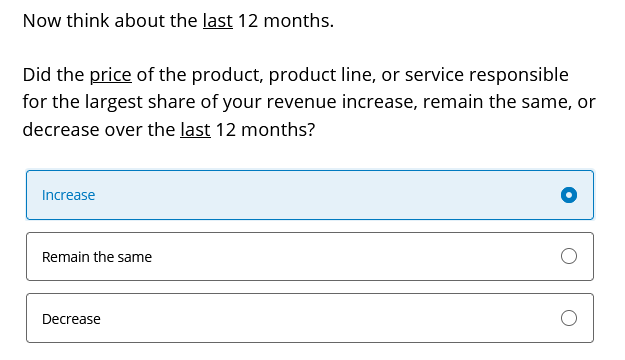This screenshot has width=625, height=360.
Task: Choose the Remain the same radio circle
Action: pos(568,256)
